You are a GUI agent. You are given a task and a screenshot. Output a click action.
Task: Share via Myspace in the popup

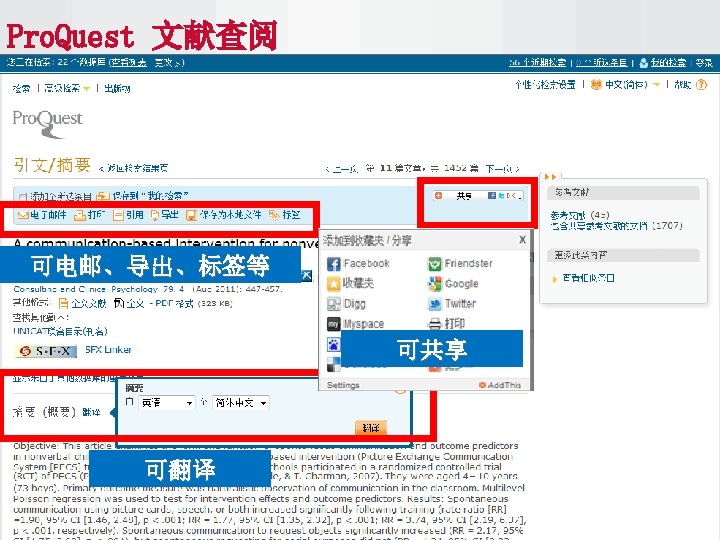coord(355,324)
